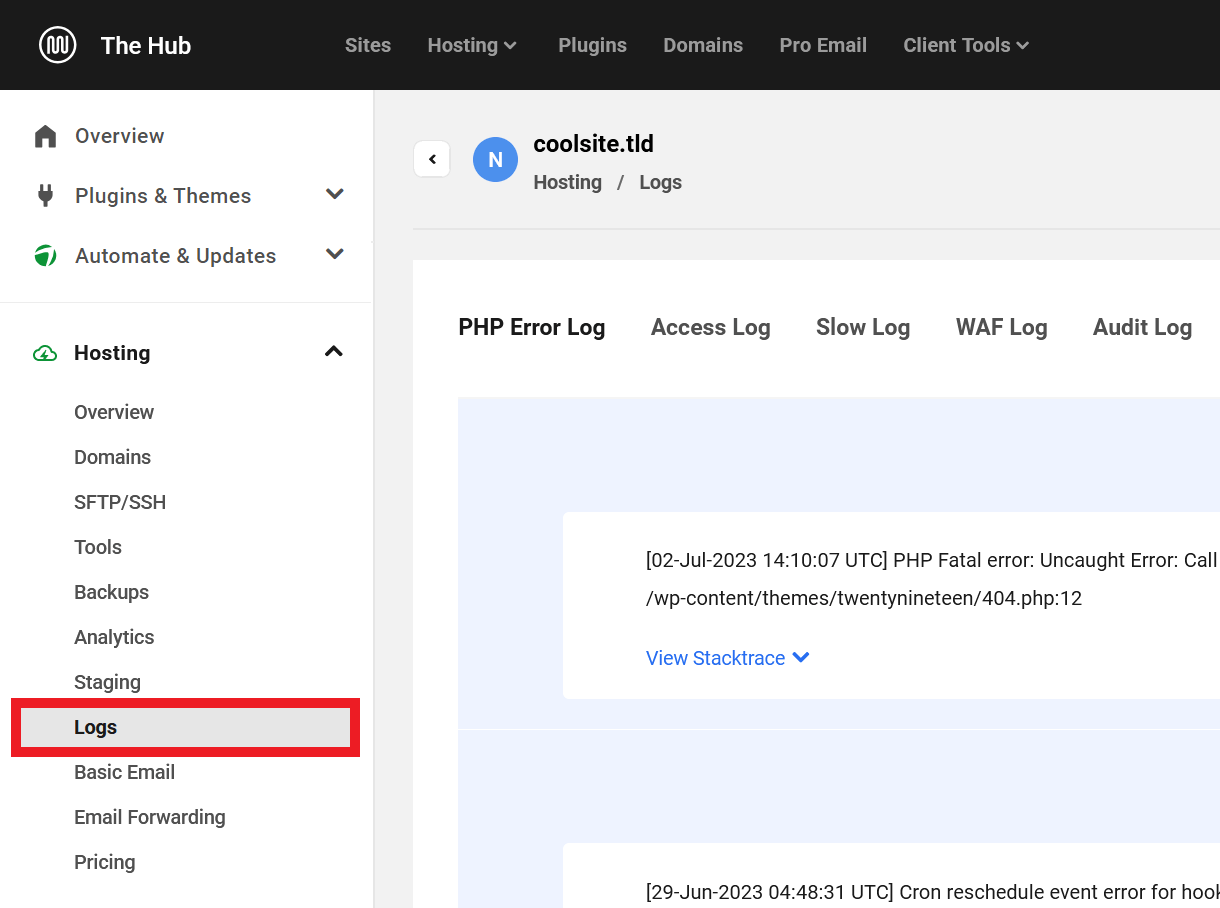Viewport: 1220px width, 908px height.
Task: Click the Hosting breadcrumb link
Action: click(567, 182)
